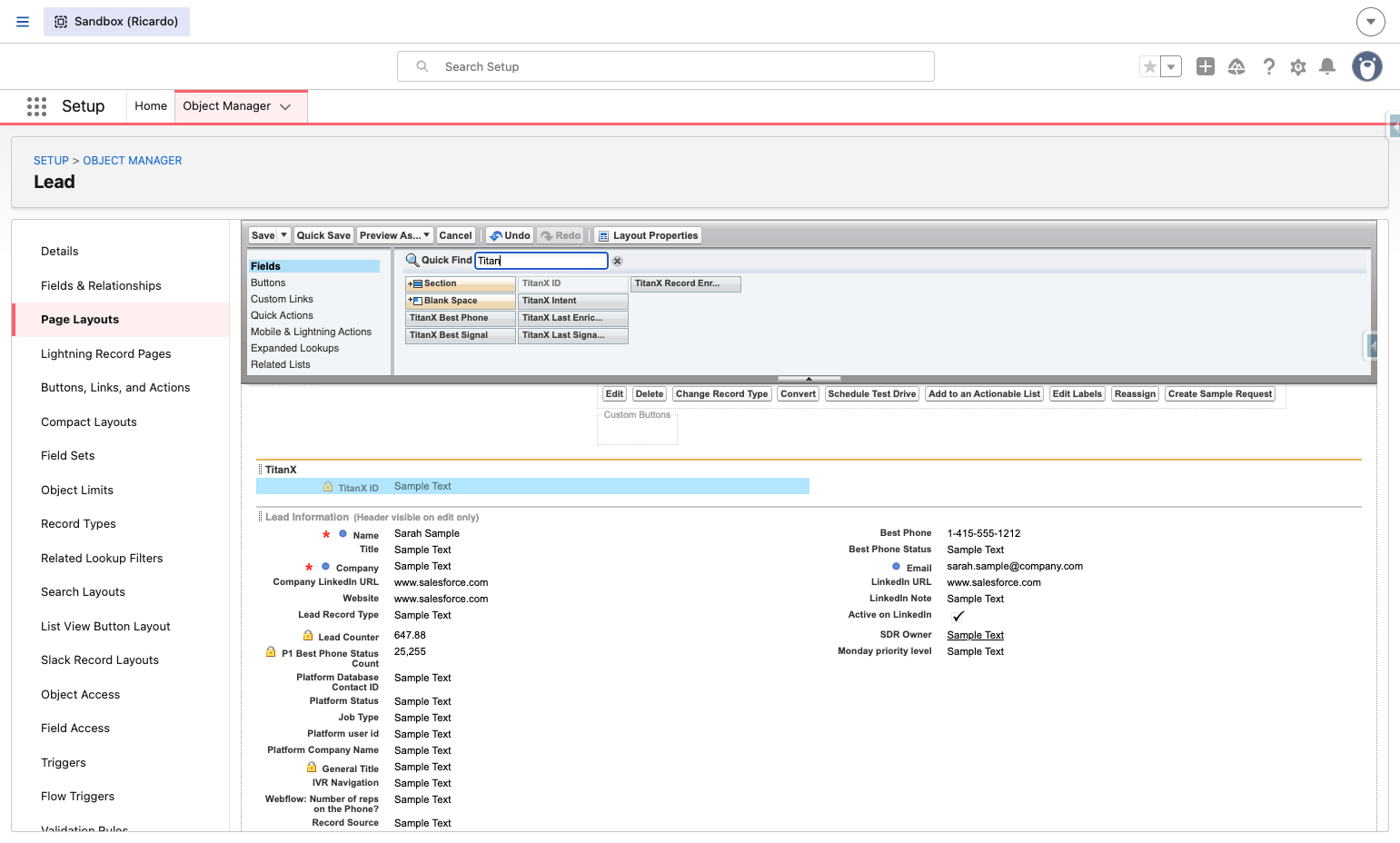The image size is (1400, 843).
Task: Open the Preview As dropdown
Action: [395, 235]
